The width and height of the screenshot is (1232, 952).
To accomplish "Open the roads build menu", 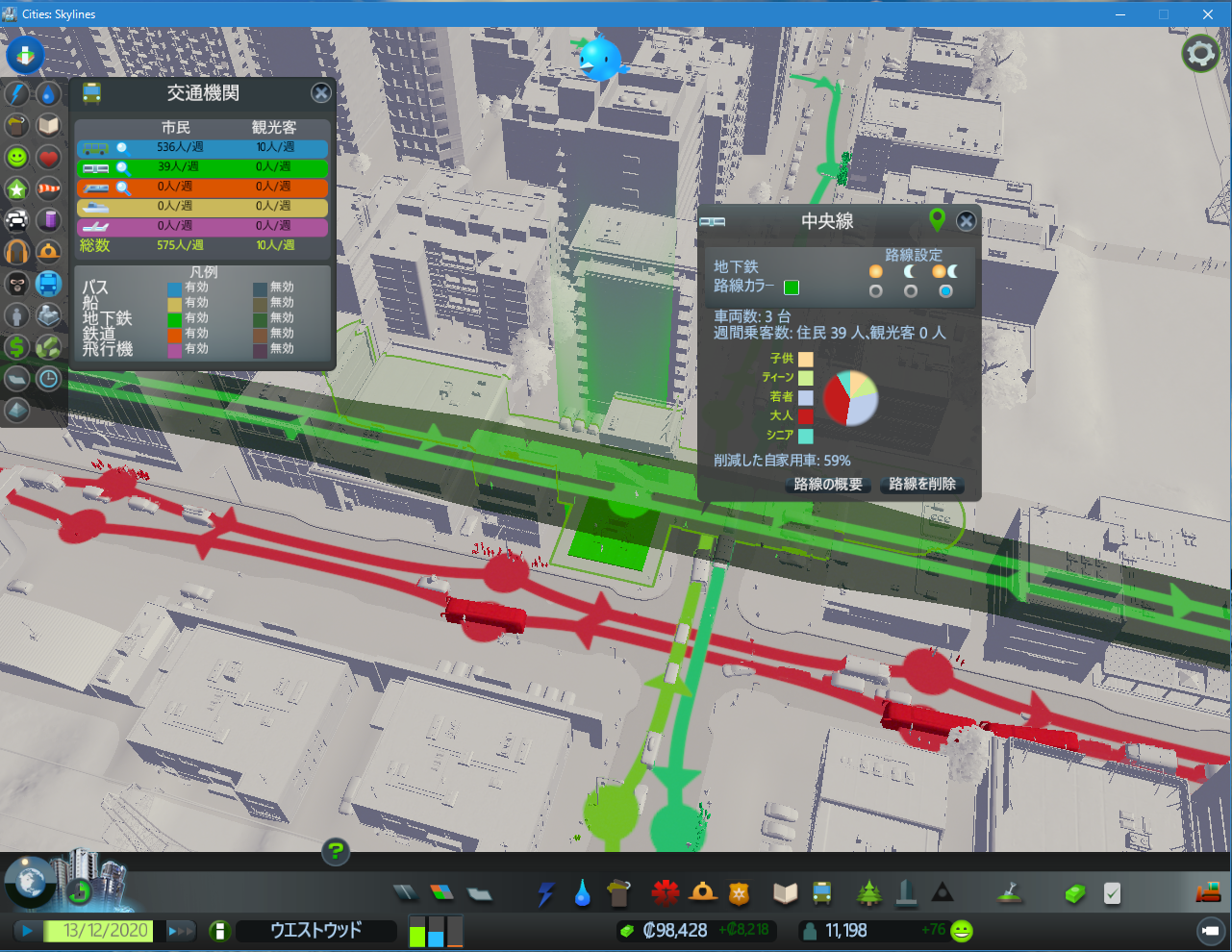I will 405,893.
